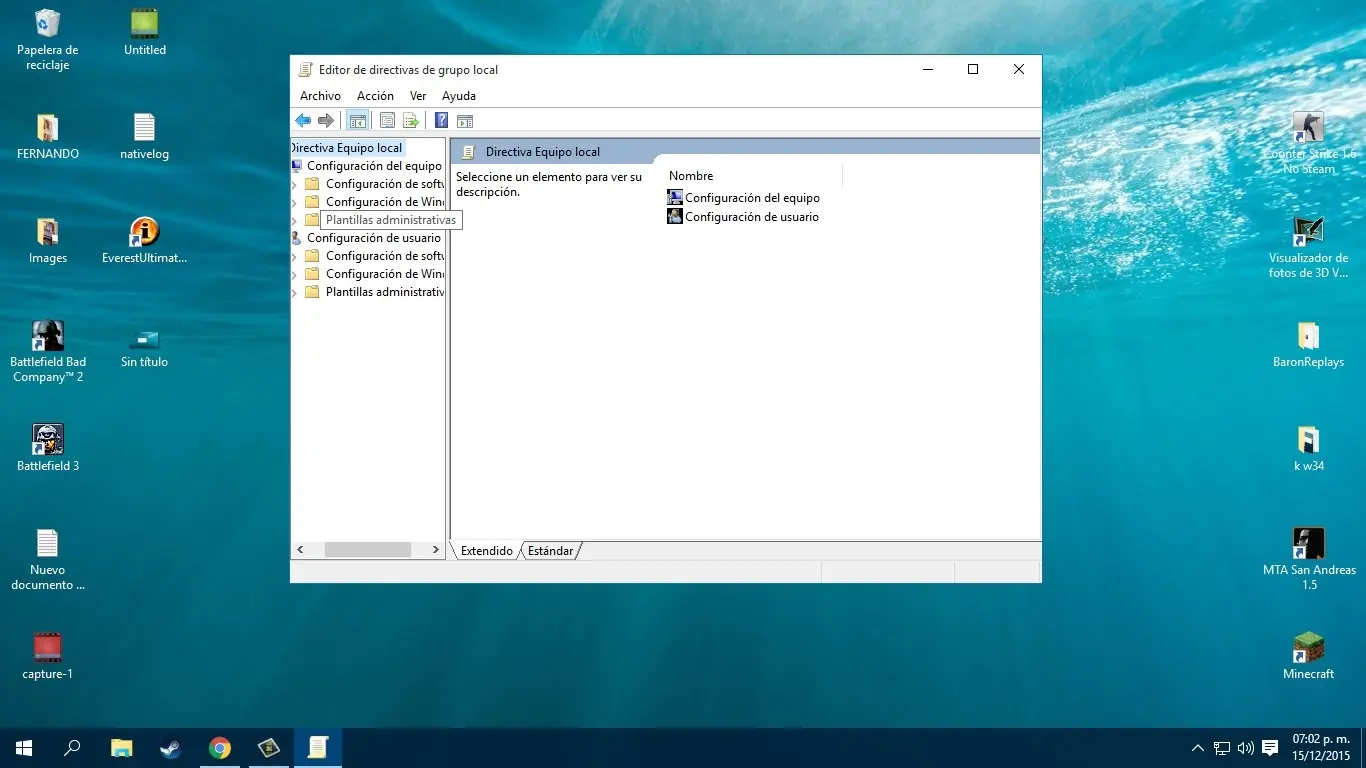Toggle the show/hide console tree toolbar button
This screenshot has height=768, width=1366.
point(357,121)
